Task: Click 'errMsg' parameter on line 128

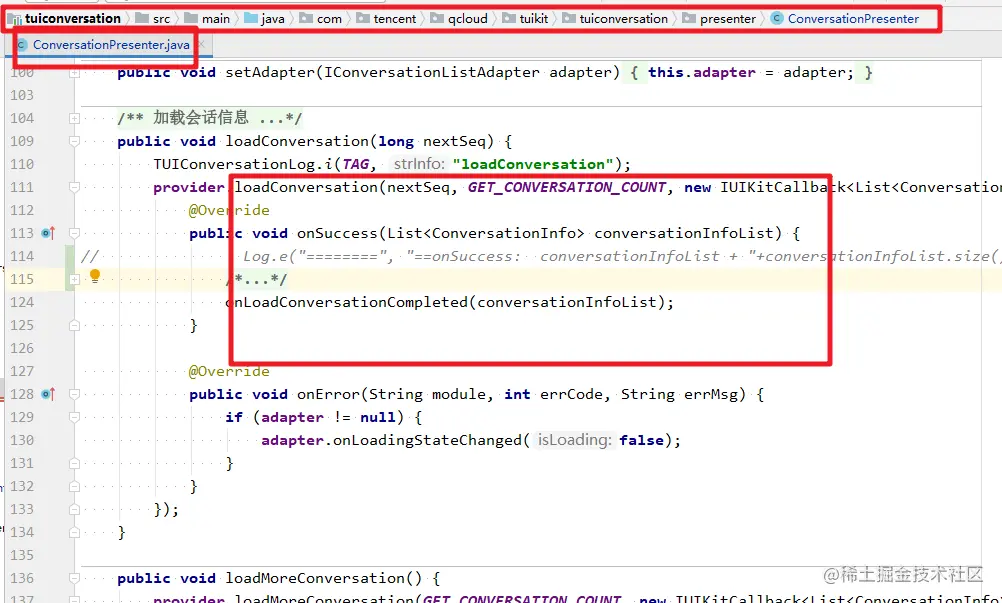Action: pyautogui.click(x=711, y=394)
